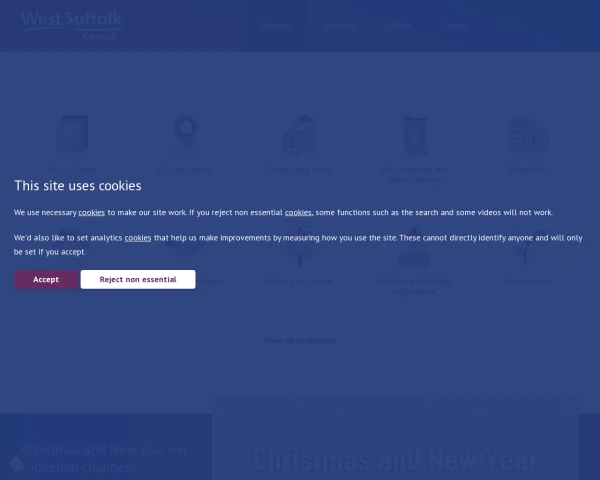Follow the non essential cookies link
This screenshot has height=480, width=600.
click(299, 212)
